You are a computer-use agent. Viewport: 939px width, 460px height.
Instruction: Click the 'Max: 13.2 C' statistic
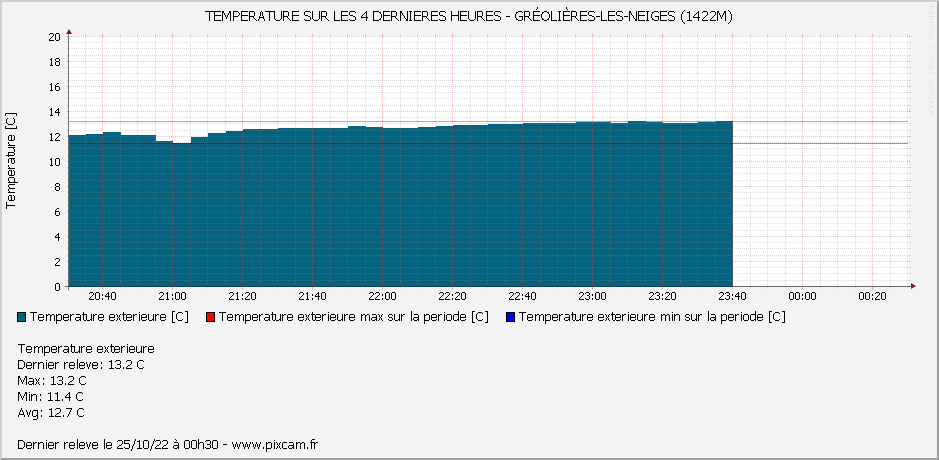tap(52, 381)
